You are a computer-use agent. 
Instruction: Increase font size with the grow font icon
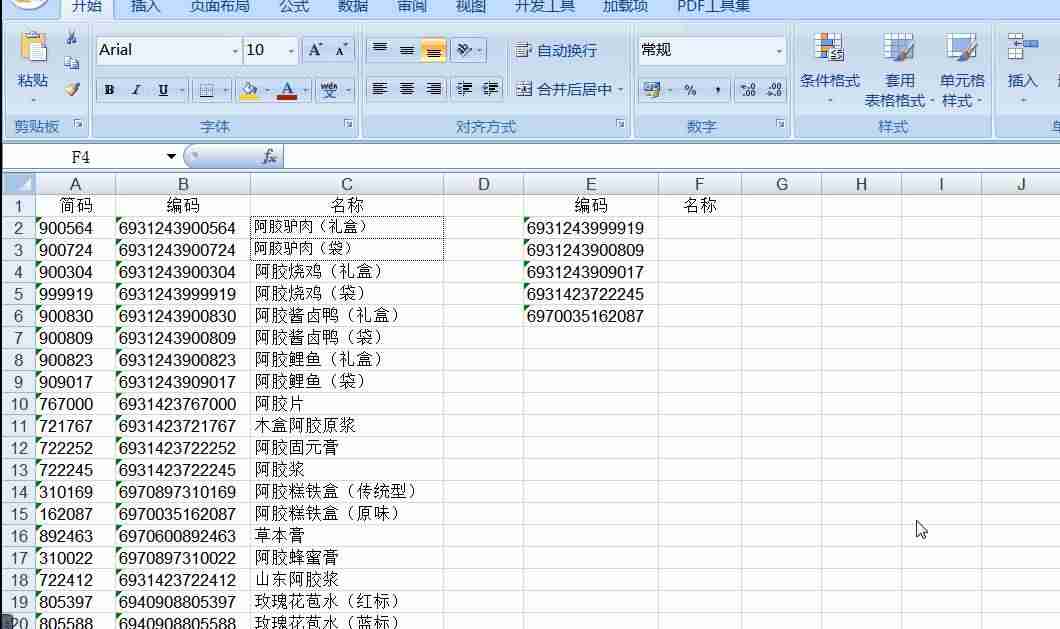[315, 50]
